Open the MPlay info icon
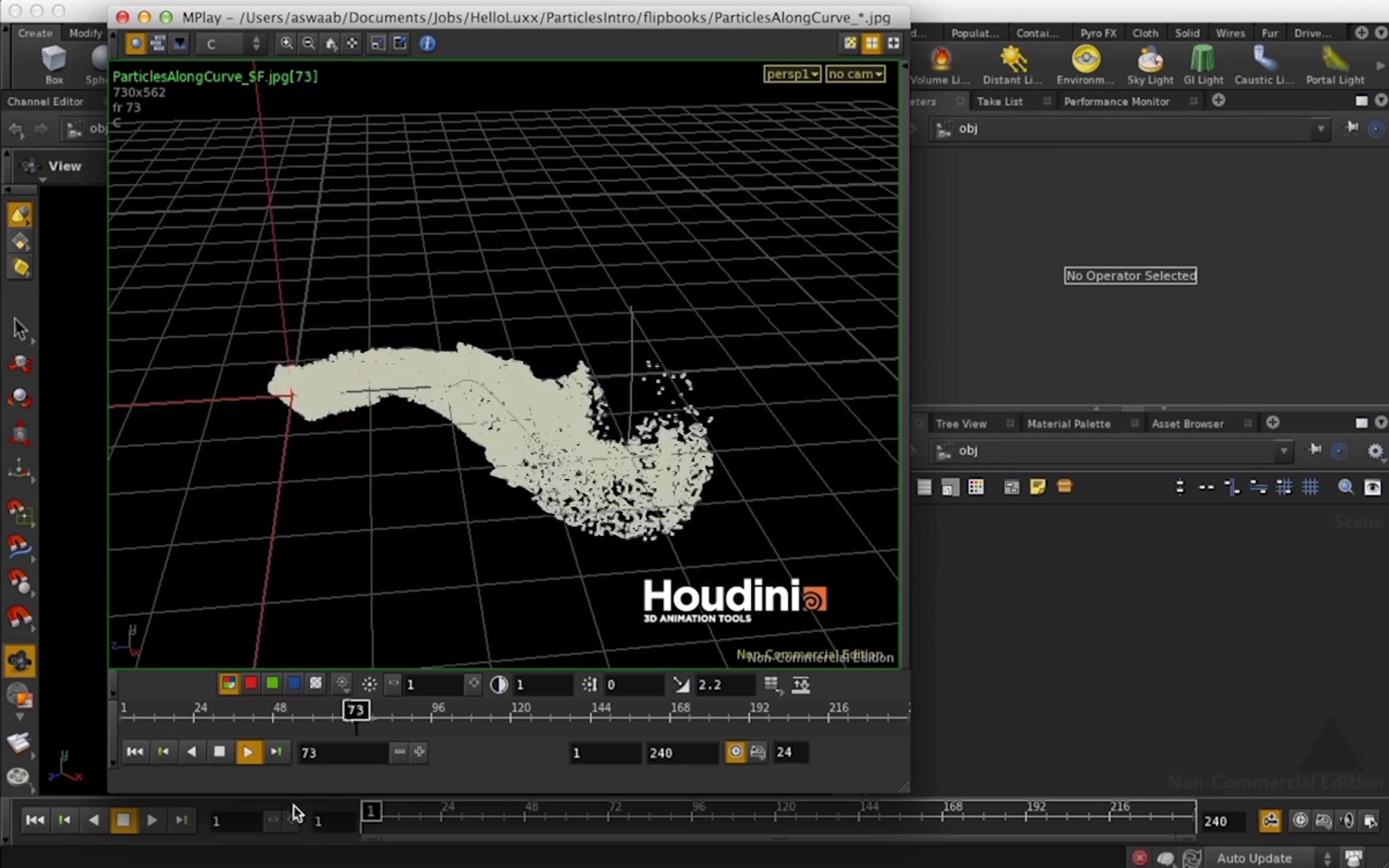The width and height of the screenshot is (1389, 868). [427, 43]
